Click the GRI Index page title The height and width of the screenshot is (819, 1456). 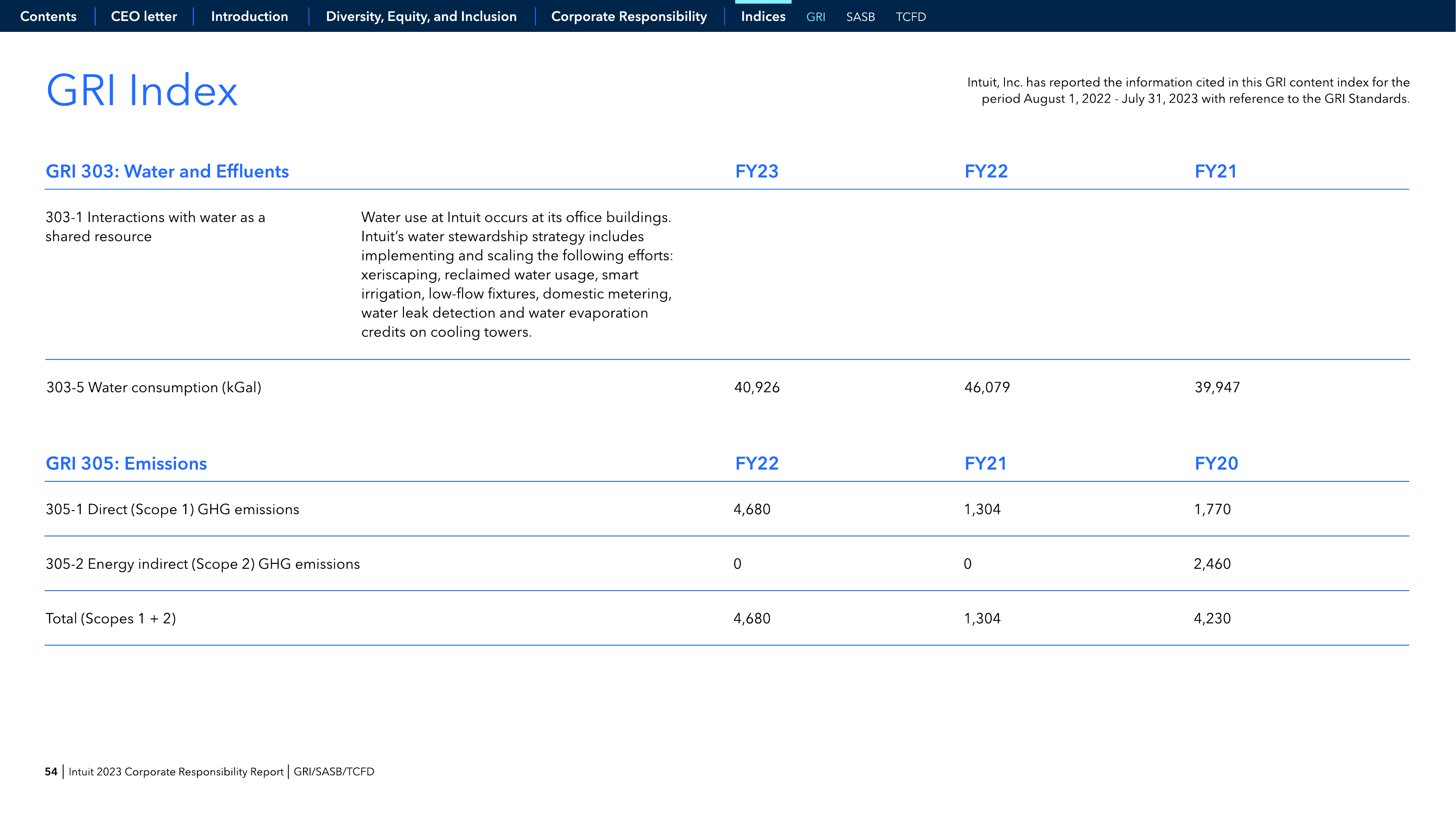(142, 90)
